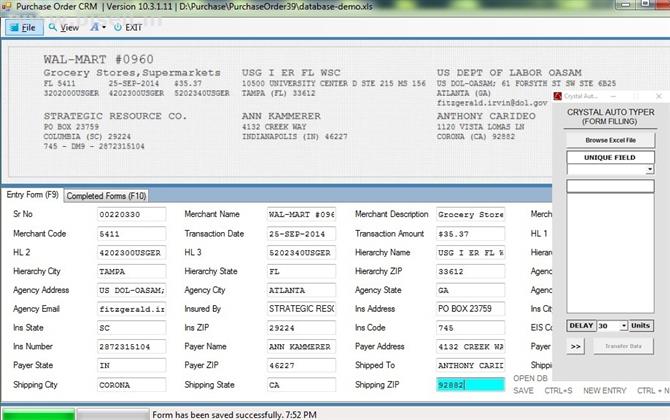670x420 pixels.
Task: Click the >> button in Auto Typer
Action: tap(576, 347)
